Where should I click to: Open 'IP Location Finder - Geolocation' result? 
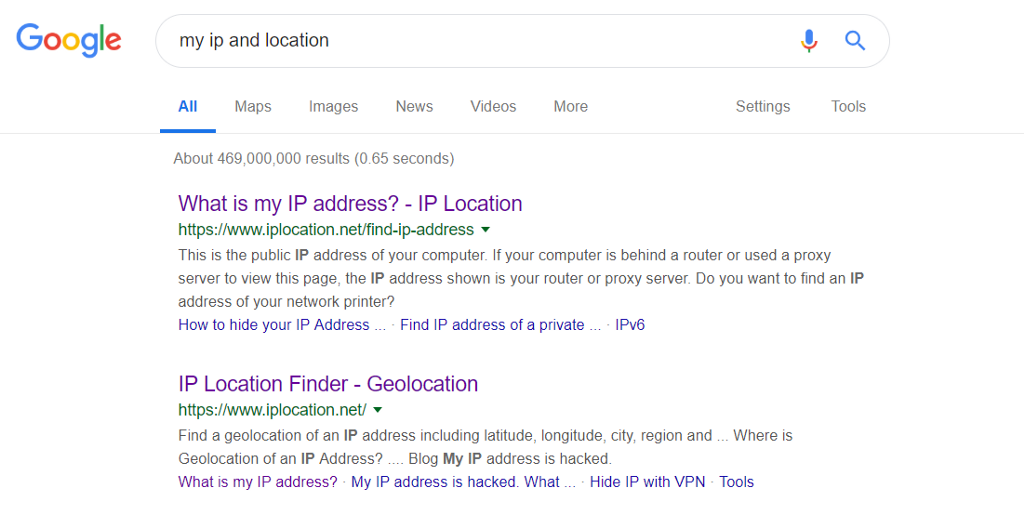coord(328,384)
